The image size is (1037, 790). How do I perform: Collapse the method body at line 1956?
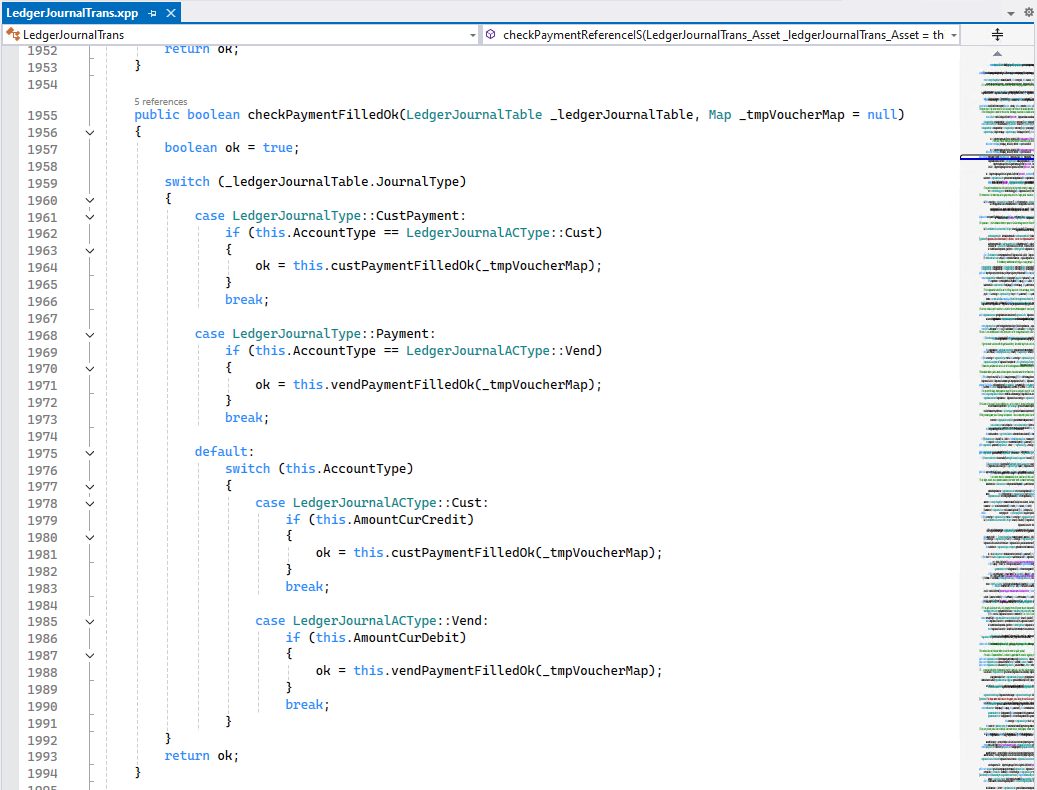90,132
